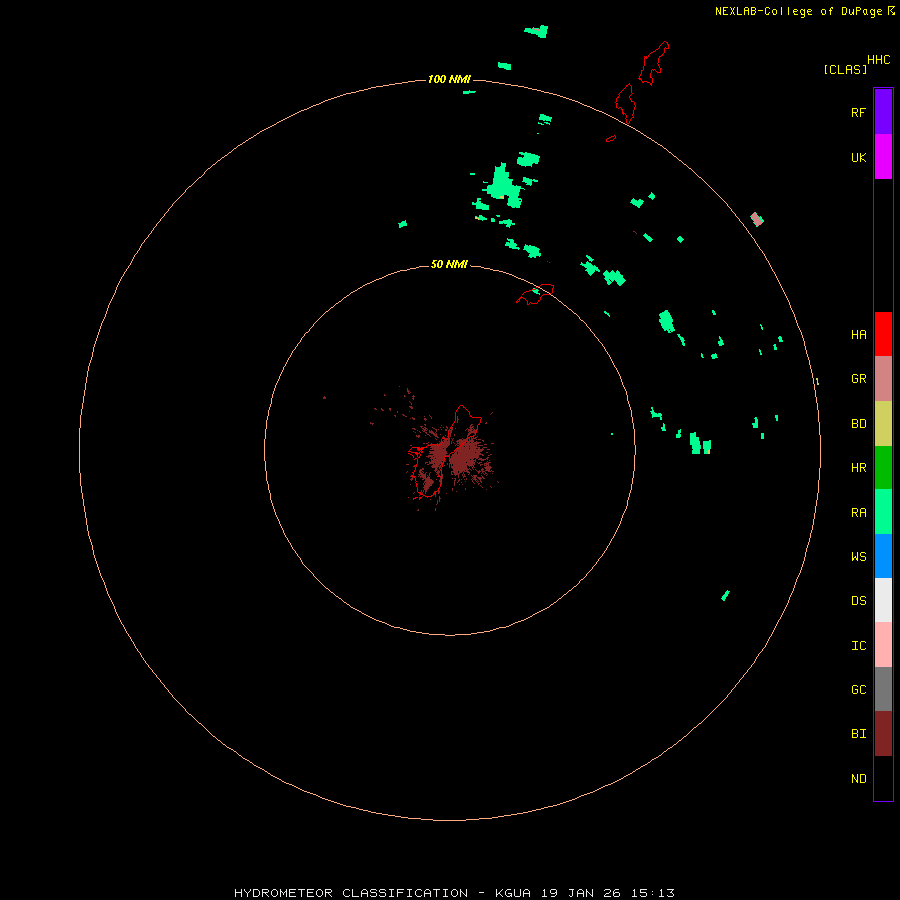
Task: Click the GC legend label
Action: coord(859,689)
